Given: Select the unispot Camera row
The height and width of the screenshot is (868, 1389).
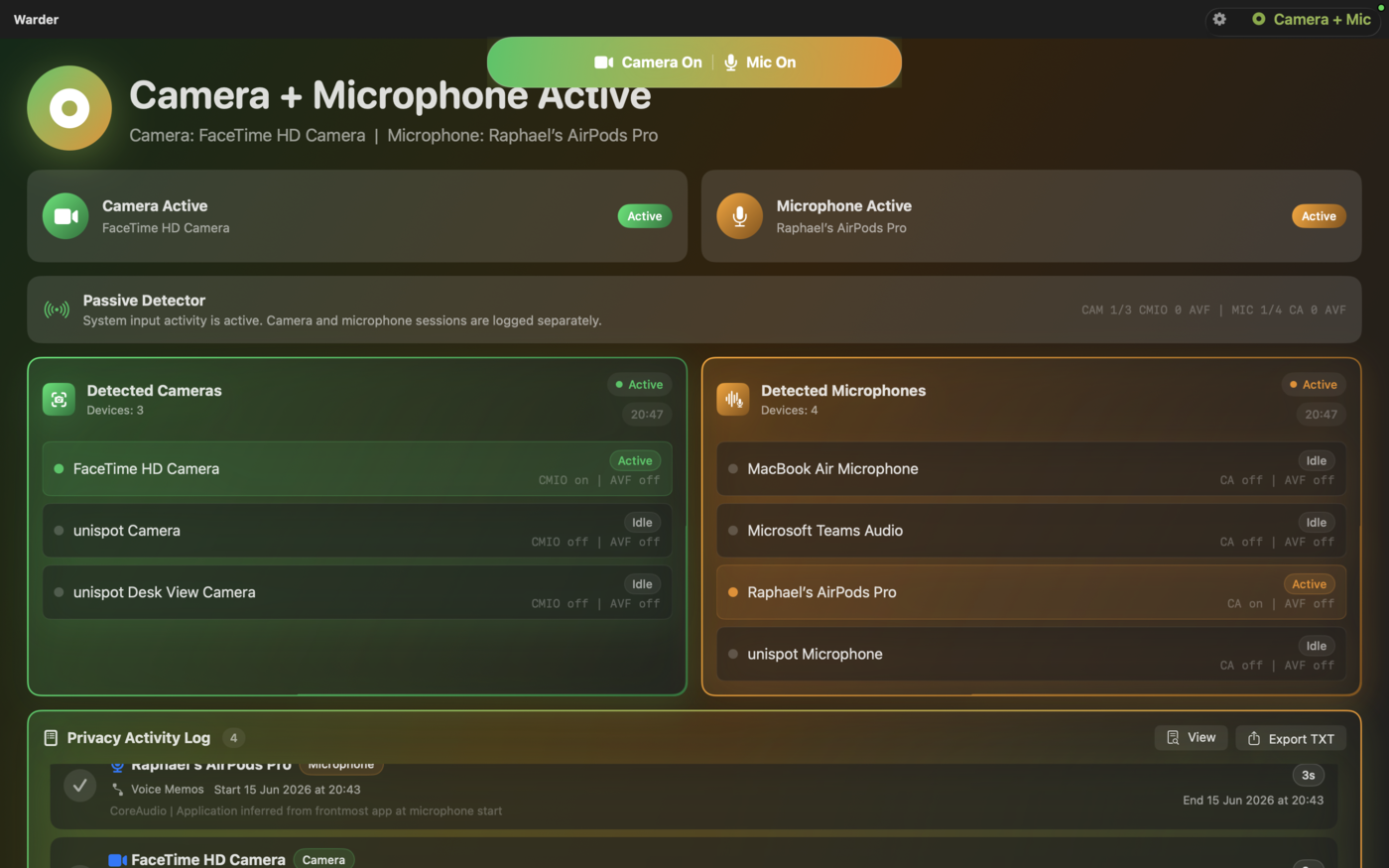Looking at the screenshot, I should pos(357,531).
